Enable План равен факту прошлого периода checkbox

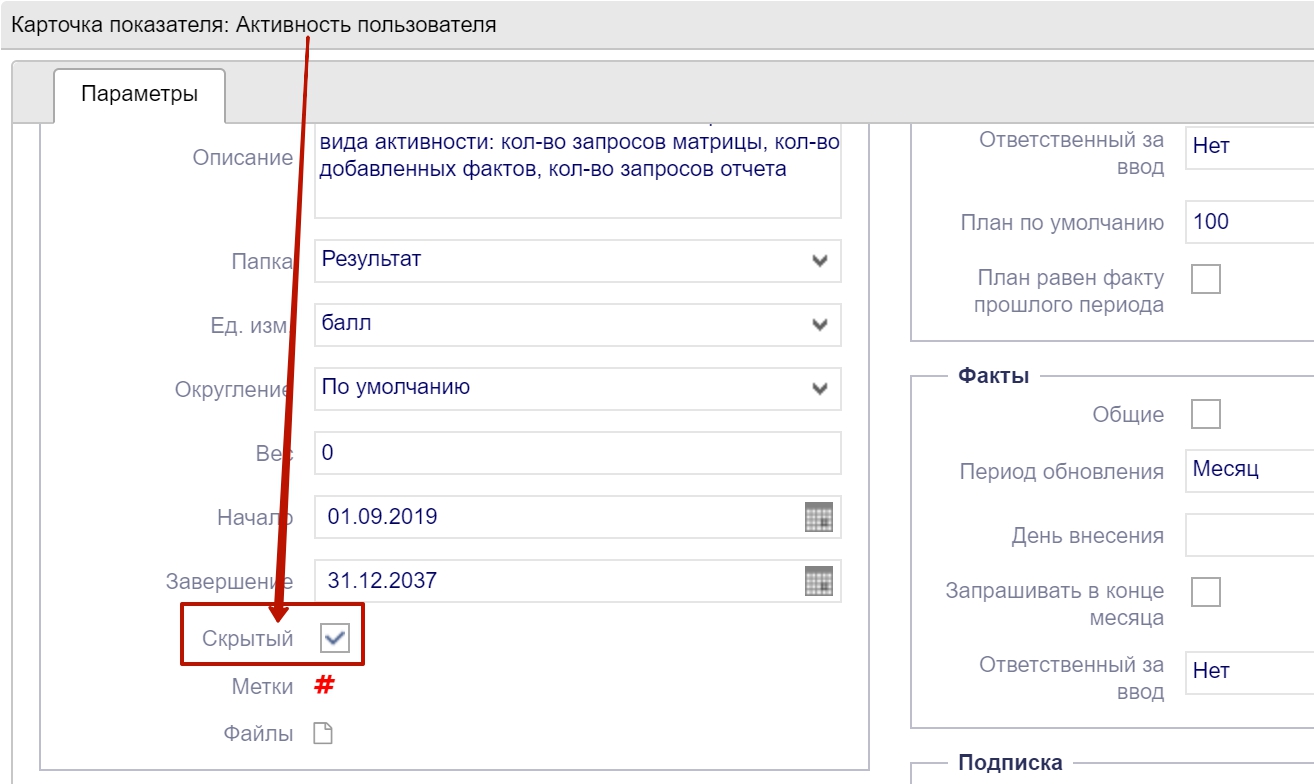pyautogui.click(x=1206, y=279)
